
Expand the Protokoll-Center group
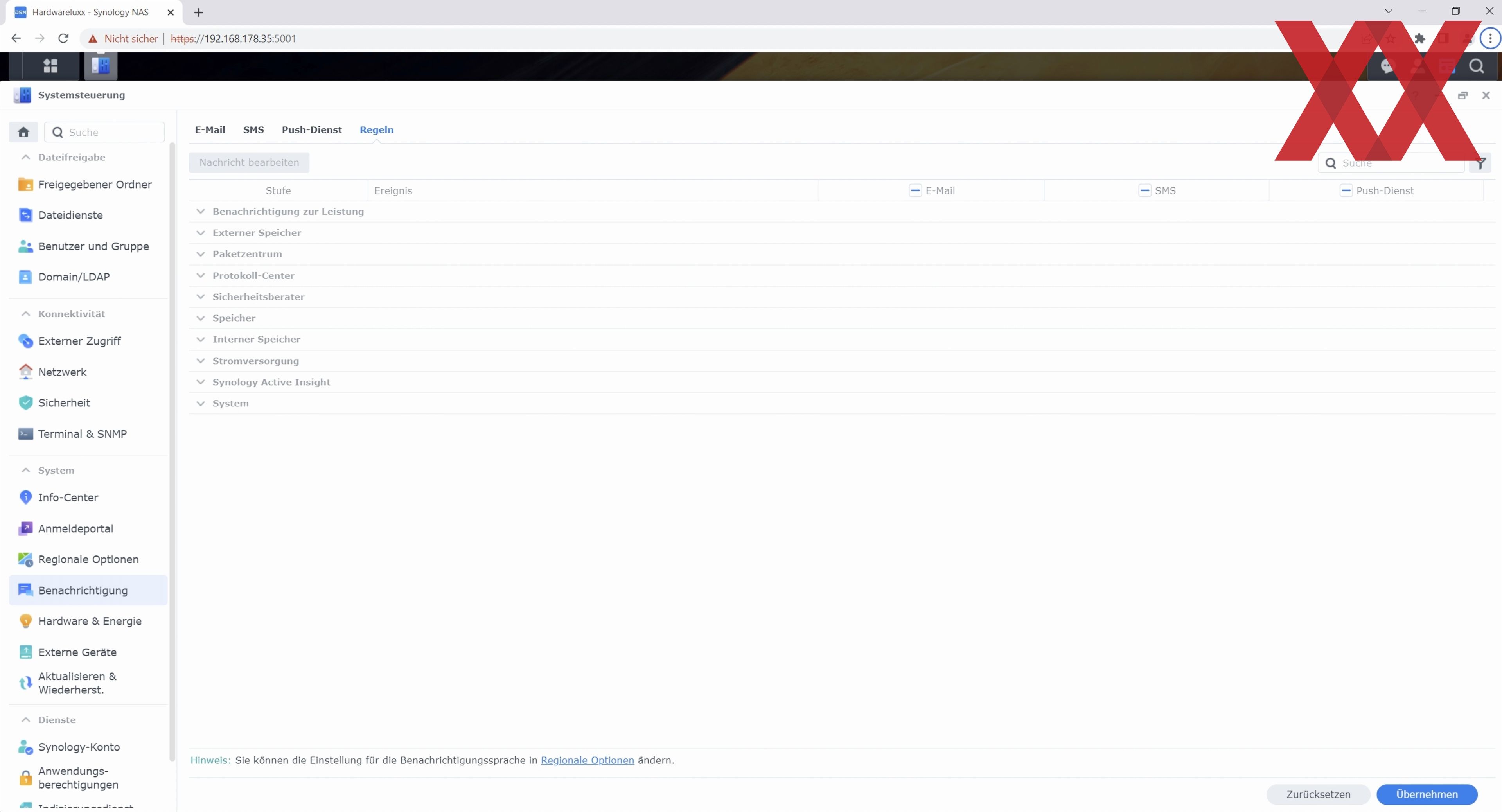201,276
